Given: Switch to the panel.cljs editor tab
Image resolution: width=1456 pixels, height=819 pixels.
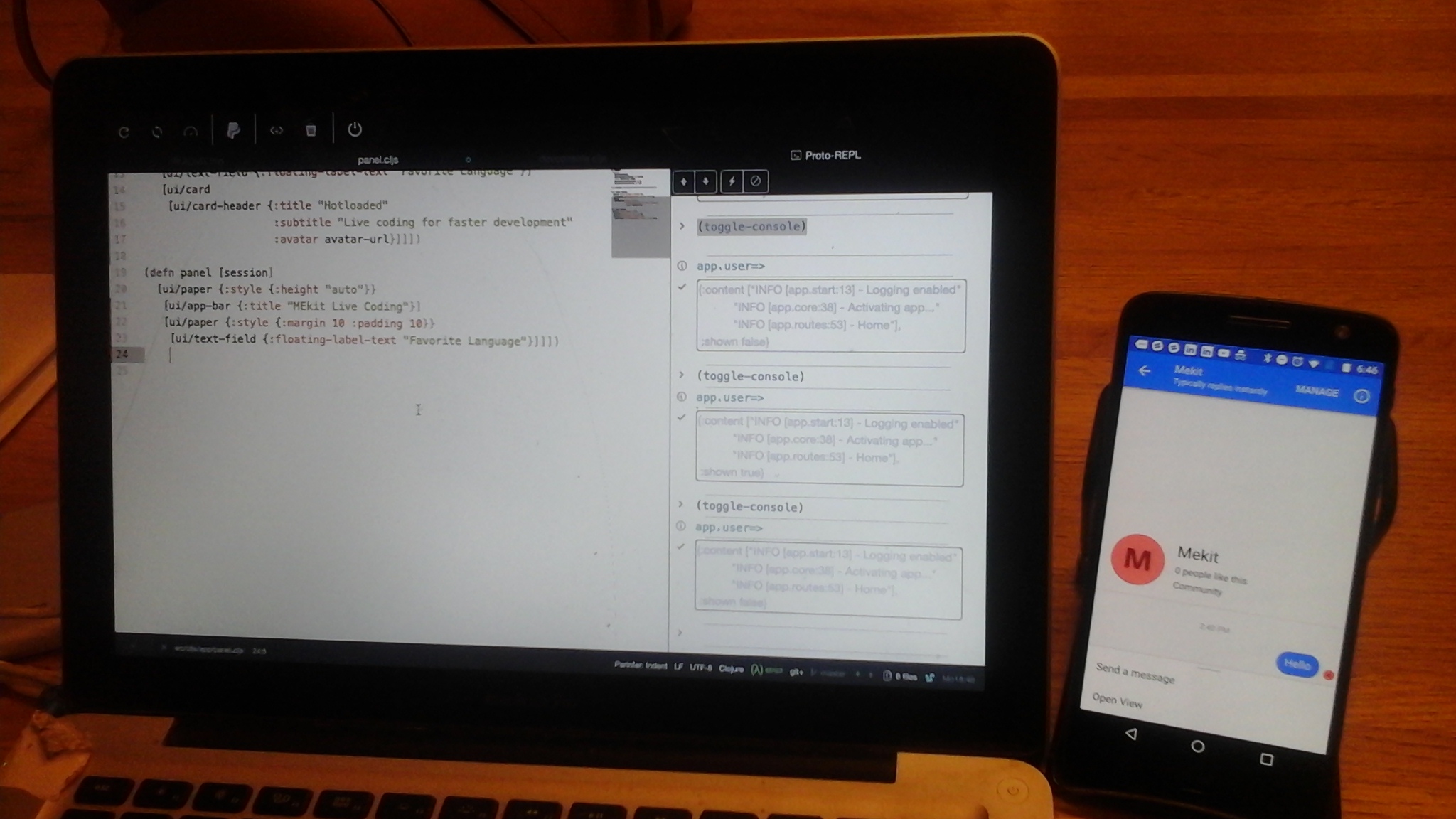Looking at the screenshot, I should click(x=378, y=160).
